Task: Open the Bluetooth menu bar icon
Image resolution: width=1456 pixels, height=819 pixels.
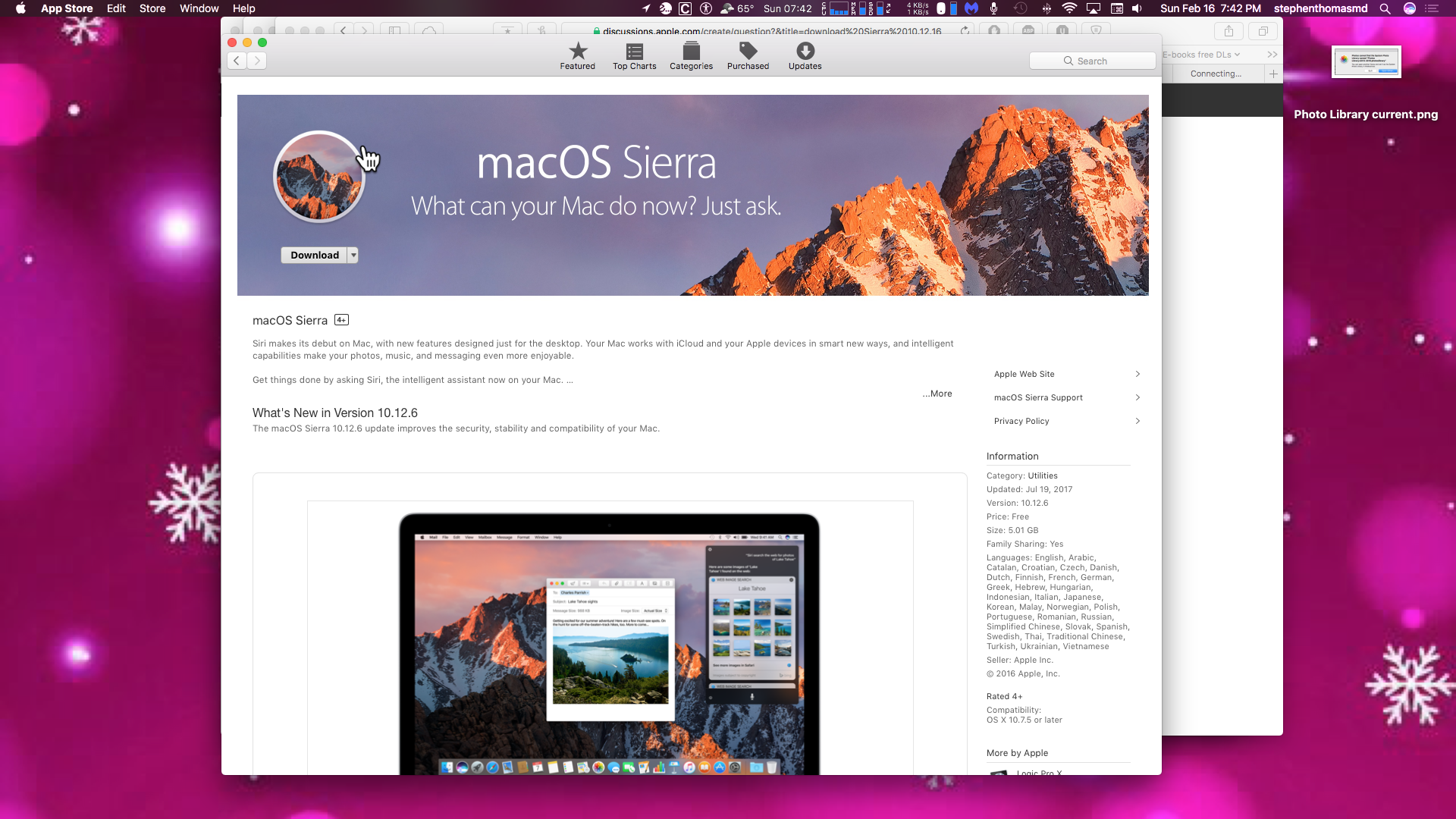Action: point(1046,8)
